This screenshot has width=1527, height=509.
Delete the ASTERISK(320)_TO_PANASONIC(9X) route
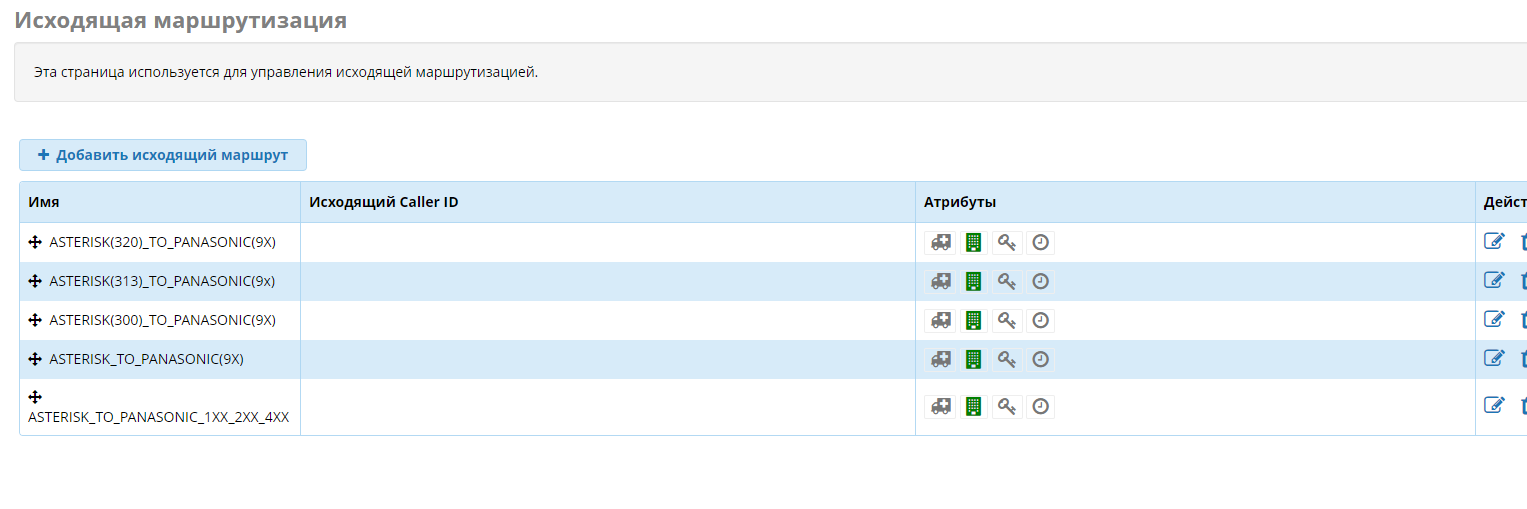point(1523,241)
